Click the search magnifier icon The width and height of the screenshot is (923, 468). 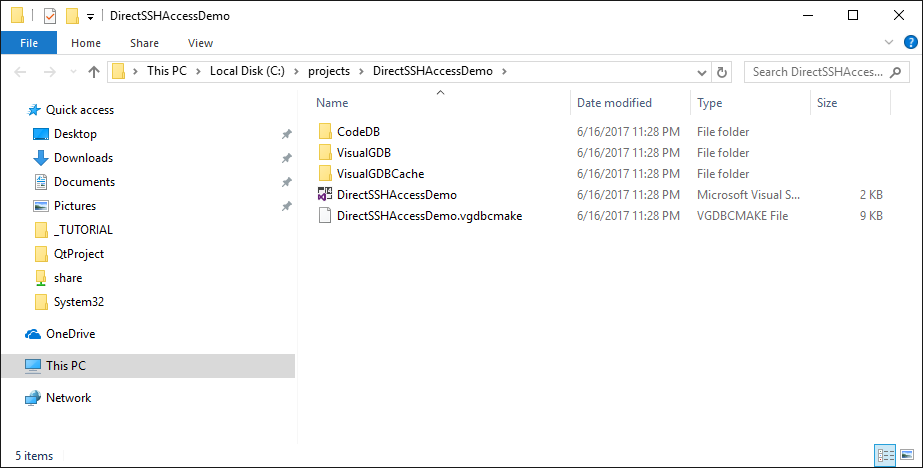coord(895,72)
